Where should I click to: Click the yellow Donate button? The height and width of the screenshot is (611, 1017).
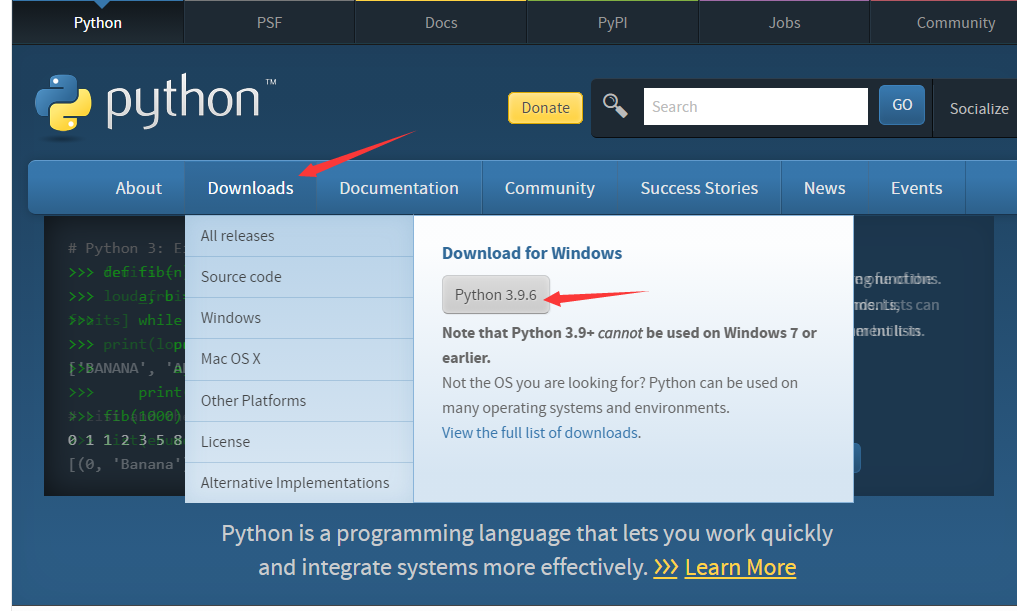tap(545, 108)
